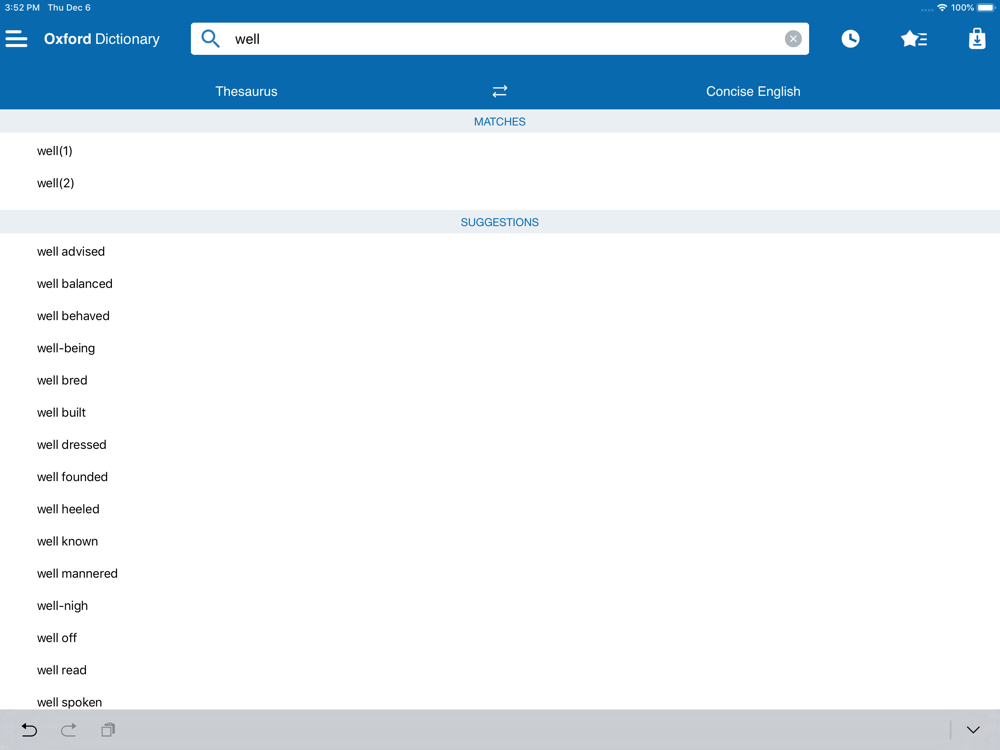Clear the search field text
The height and width of the screenshot is (750, 1000).
coord(793,39)
